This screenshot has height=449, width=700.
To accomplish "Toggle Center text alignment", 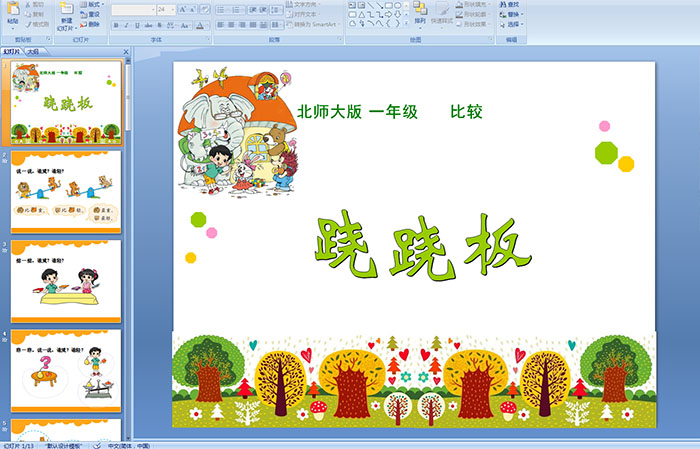I will point(231,25).
